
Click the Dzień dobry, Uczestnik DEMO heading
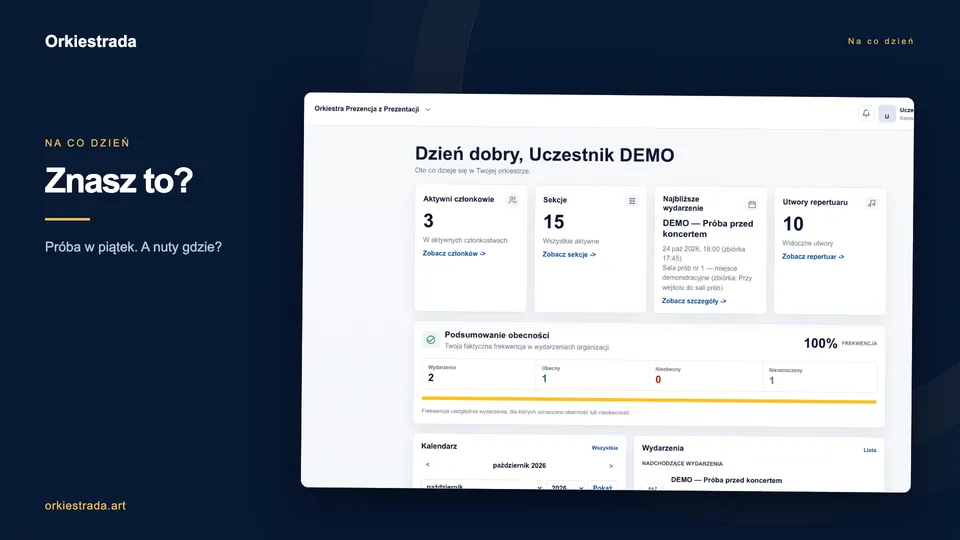544,154
